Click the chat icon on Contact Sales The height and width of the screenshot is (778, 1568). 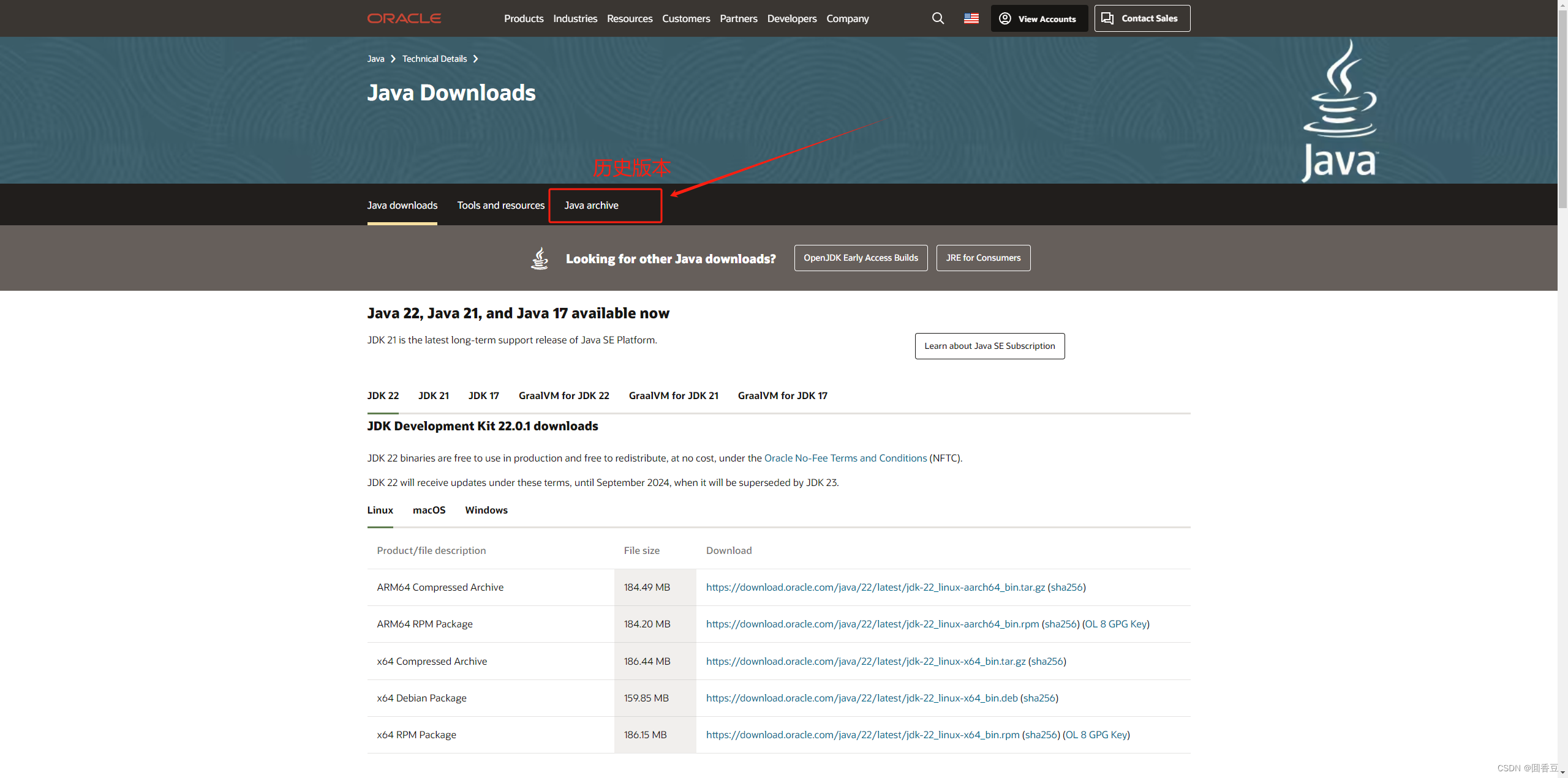(1107, 18)
